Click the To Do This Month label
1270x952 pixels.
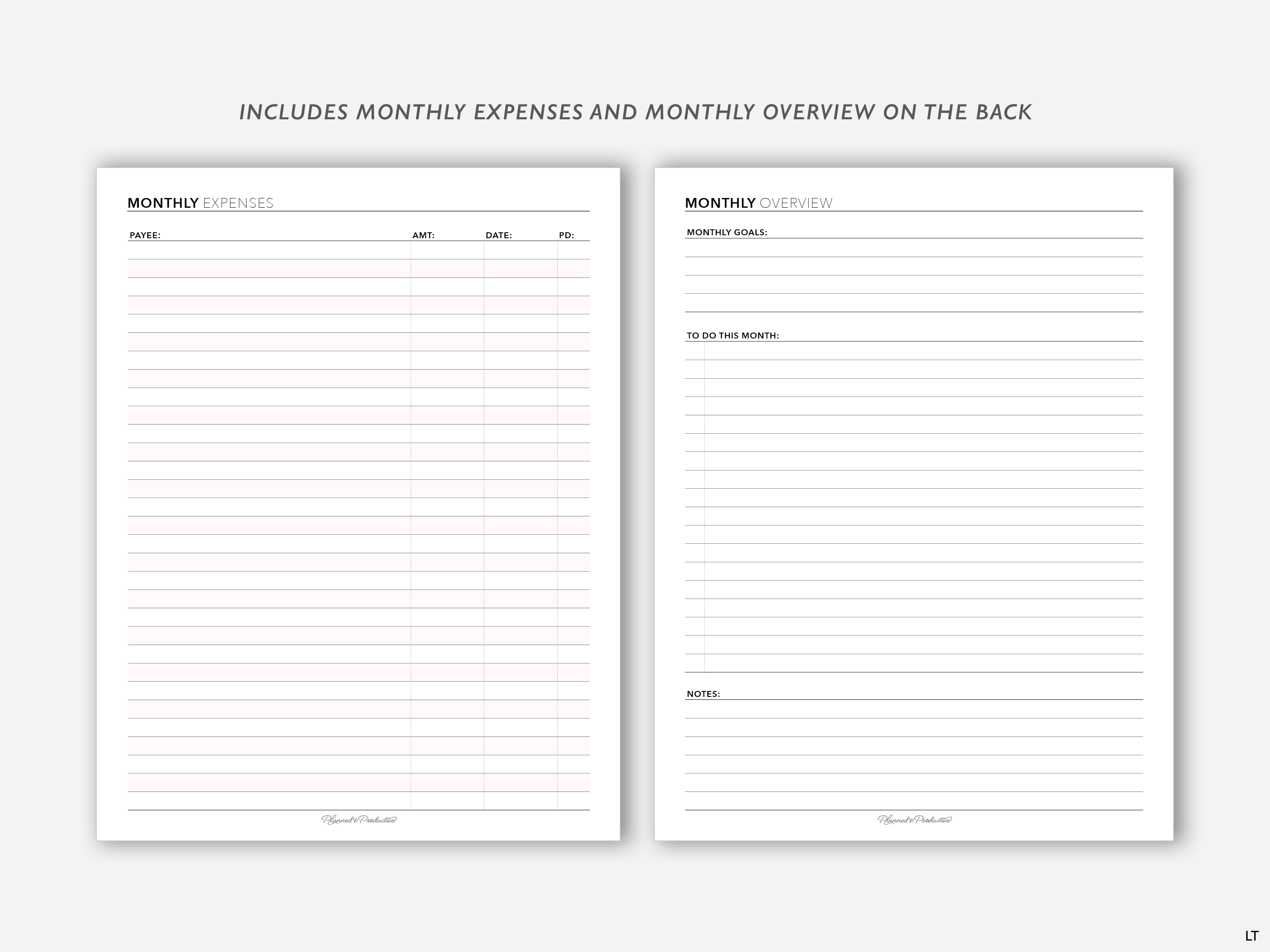[733, 336]
